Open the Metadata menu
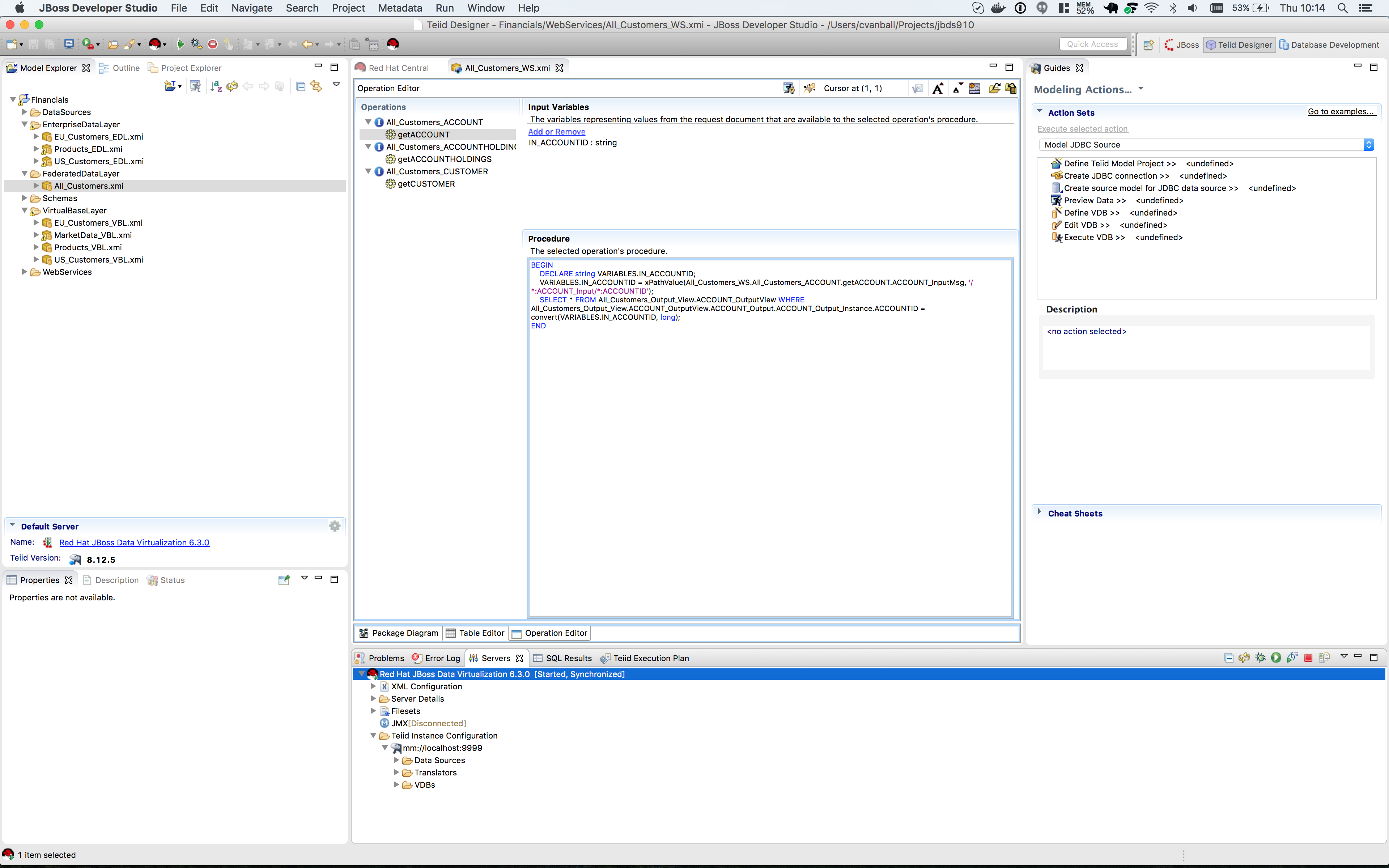Image resolution: width=1389 pixels, height=868 pixels. pos(399,8)
